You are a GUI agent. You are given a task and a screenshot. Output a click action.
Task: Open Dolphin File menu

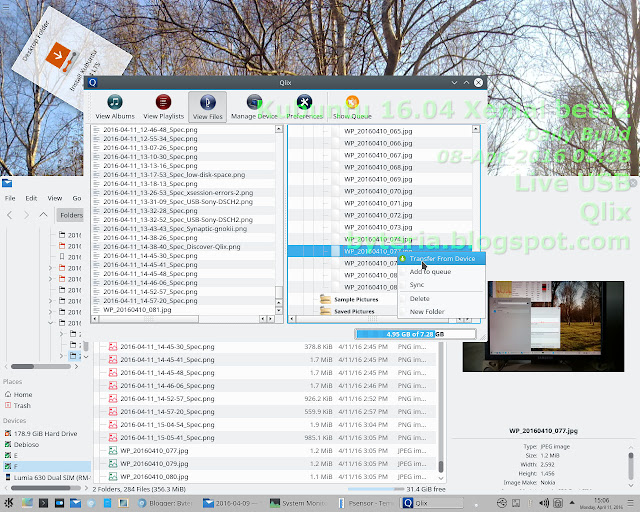[x=10, y=198]
